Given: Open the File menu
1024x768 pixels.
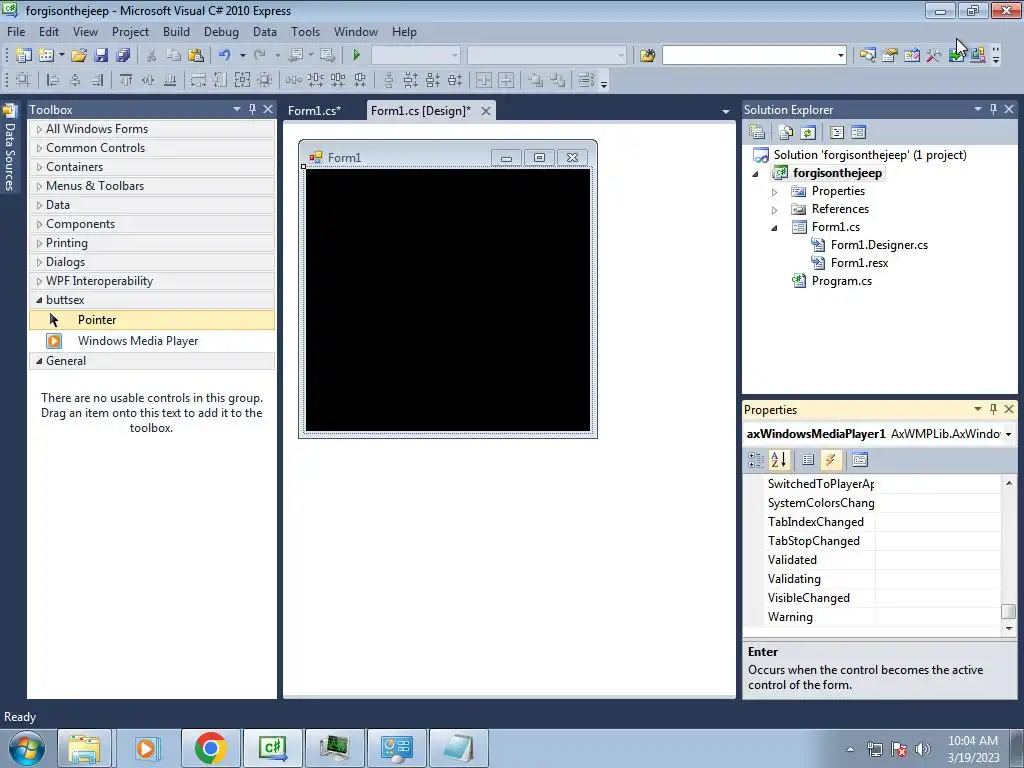Looking at the screenshot, I should point(16,31).
